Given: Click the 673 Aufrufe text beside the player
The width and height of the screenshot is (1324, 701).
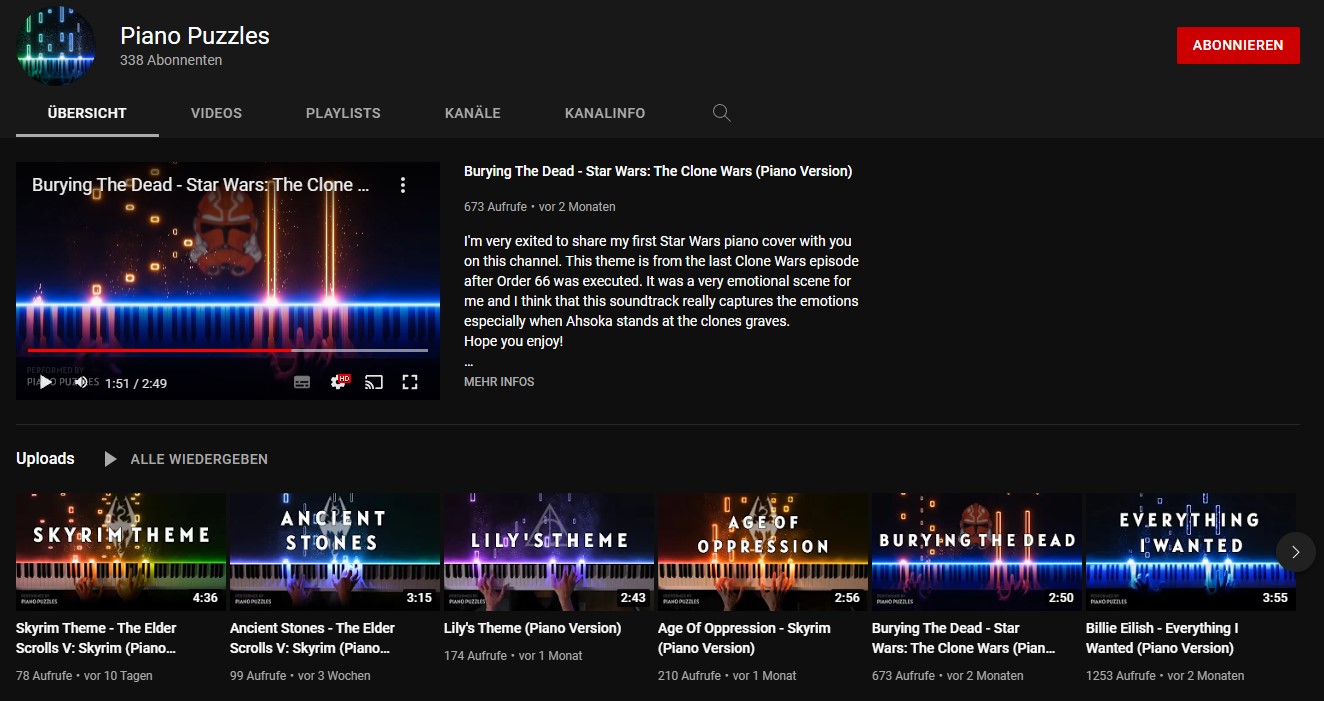Looking at the screenshot, I should tap(497, 207).
